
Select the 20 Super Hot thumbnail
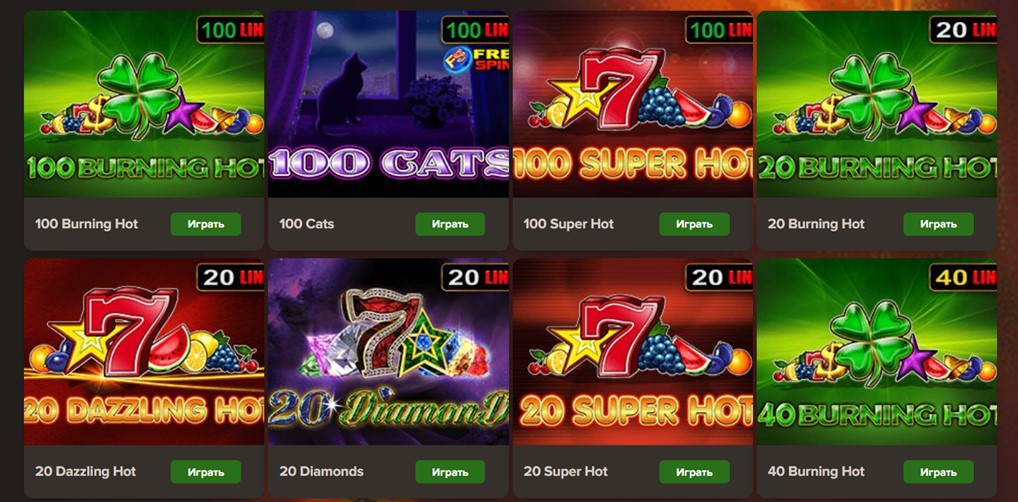[632, 351]
